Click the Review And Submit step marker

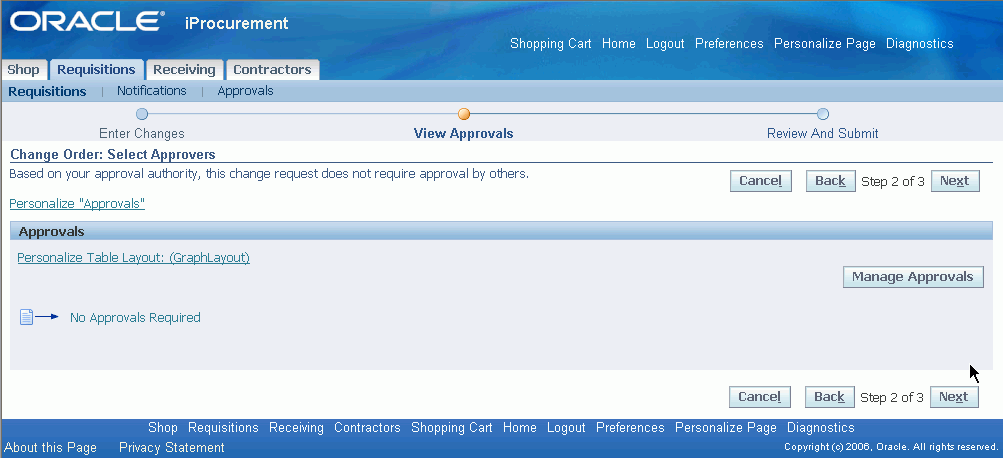(823, 114)
